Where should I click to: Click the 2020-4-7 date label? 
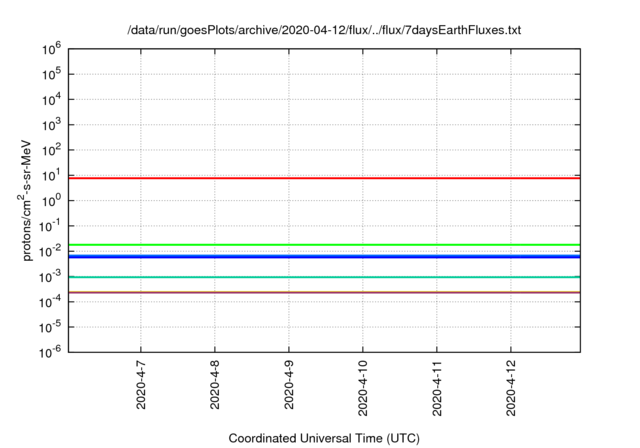(x=141, y=385)
